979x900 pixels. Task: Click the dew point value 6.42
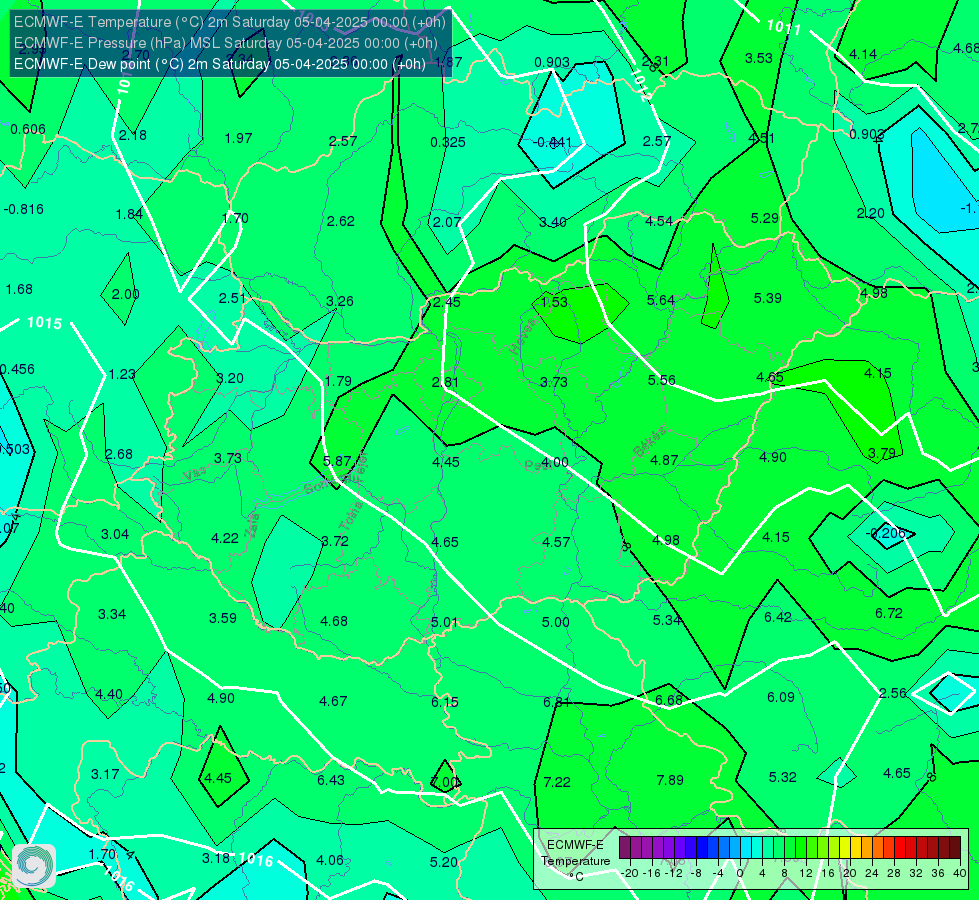[778, 617]
